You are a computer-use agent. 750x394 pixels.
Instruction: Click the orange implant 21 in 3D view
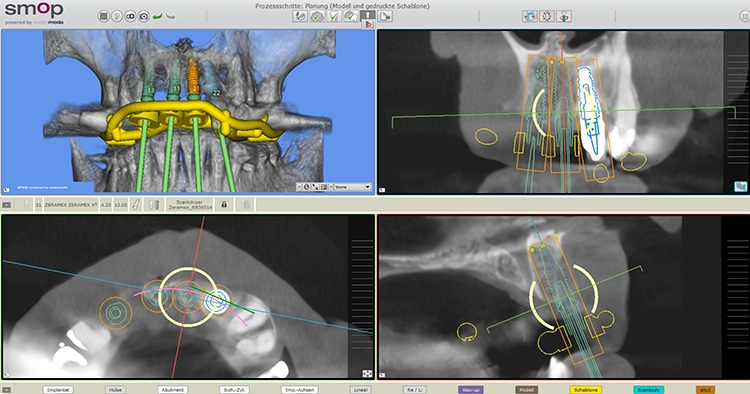(193, 78)
